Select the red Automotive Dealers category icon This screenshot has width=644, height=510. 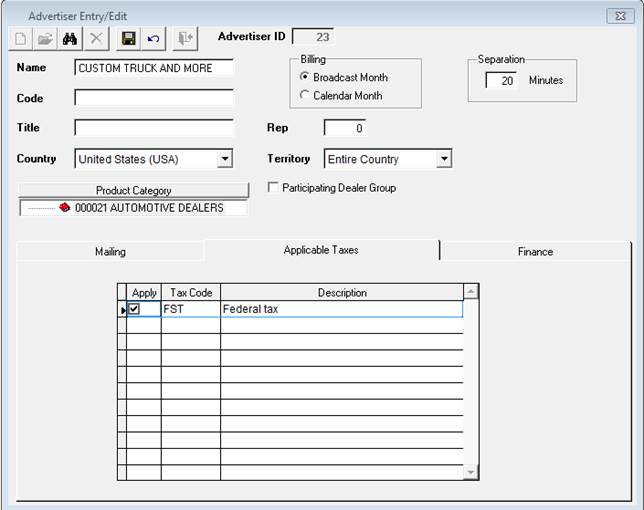[x=65, y=208]
